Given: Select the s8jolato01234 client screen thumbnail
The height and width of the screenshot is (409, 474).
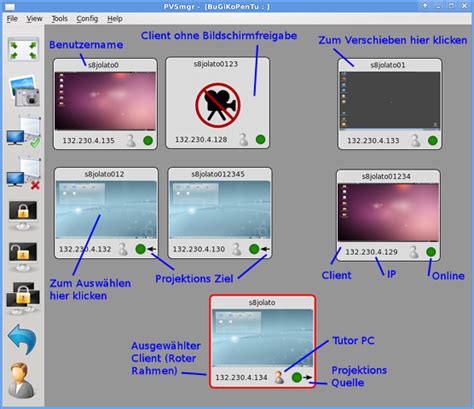Looking at the screenshot, I should point(388,212).
